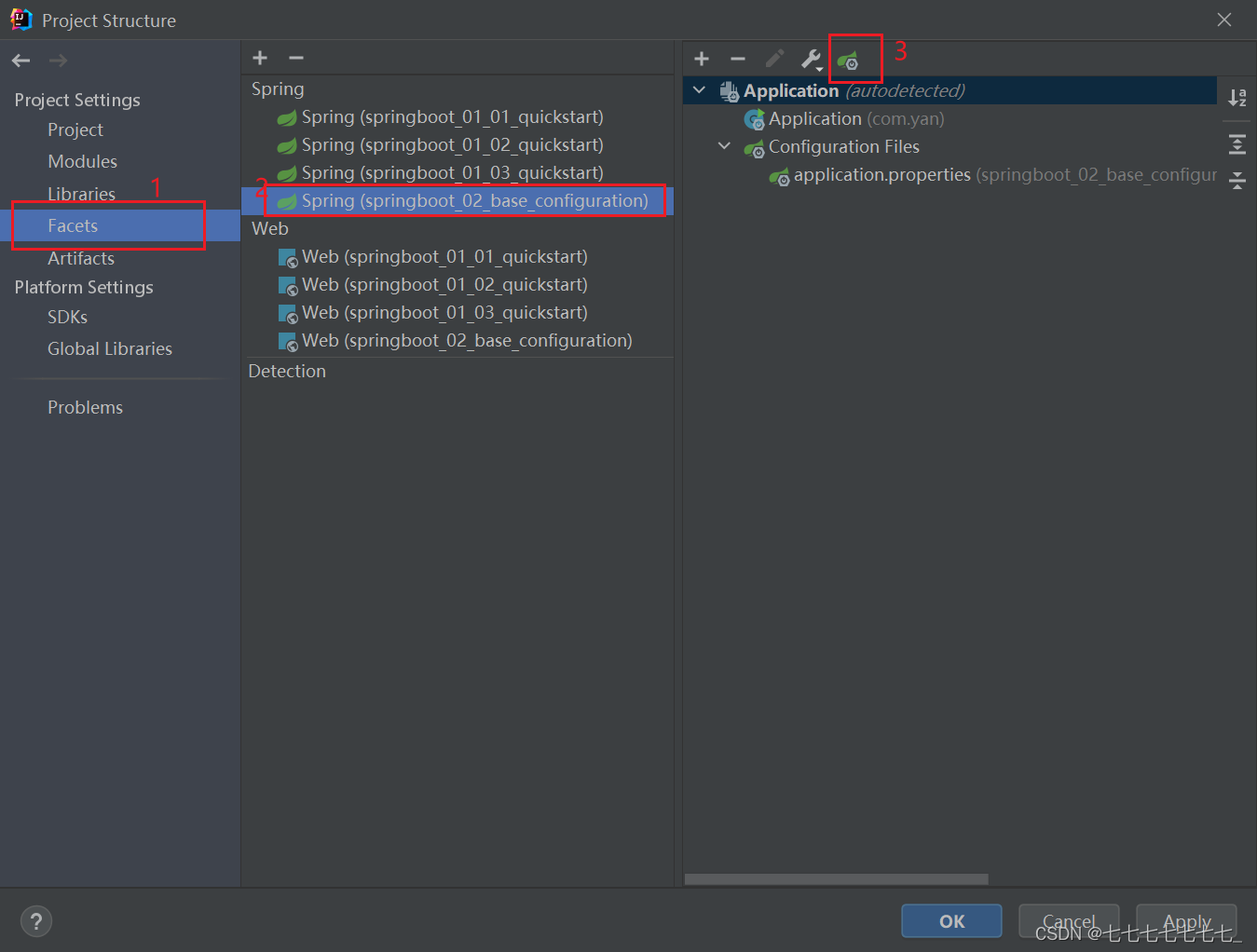
Task: Select Spring (springboot_02_base_configuration) facet
Action: 458,200
